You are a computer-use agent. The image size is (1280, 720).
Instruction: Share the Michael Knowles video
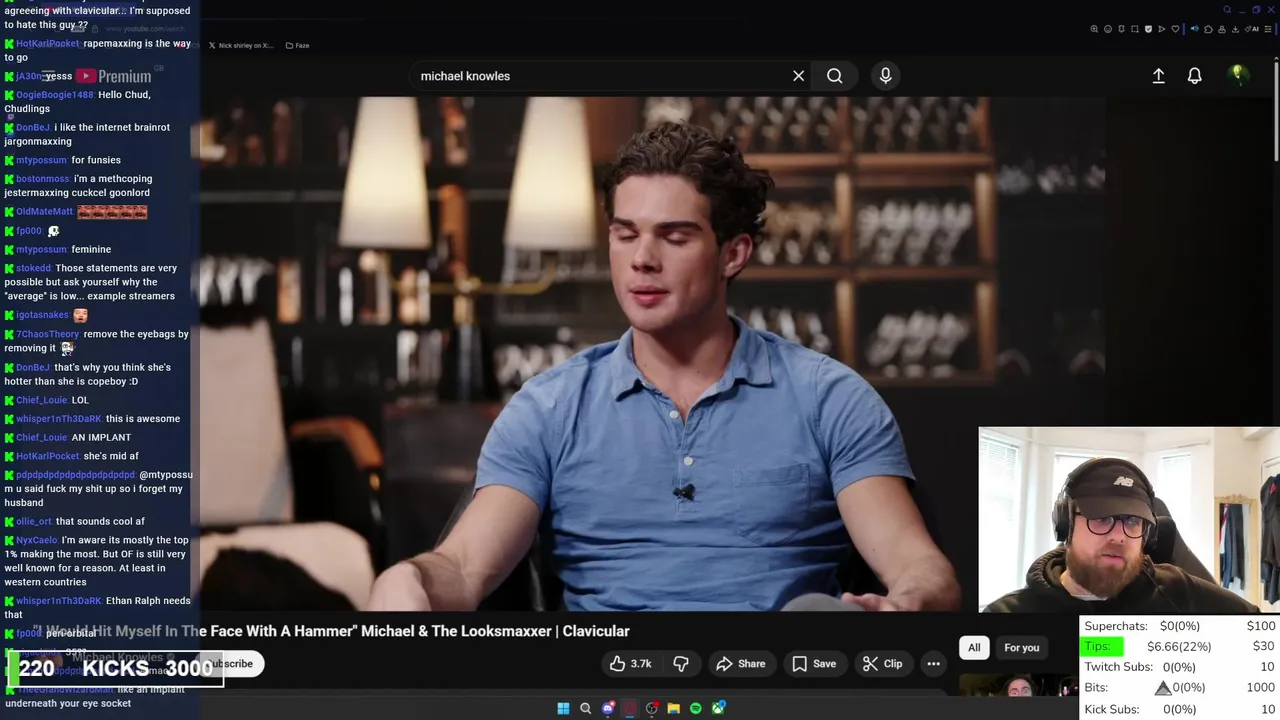point(740,664)
